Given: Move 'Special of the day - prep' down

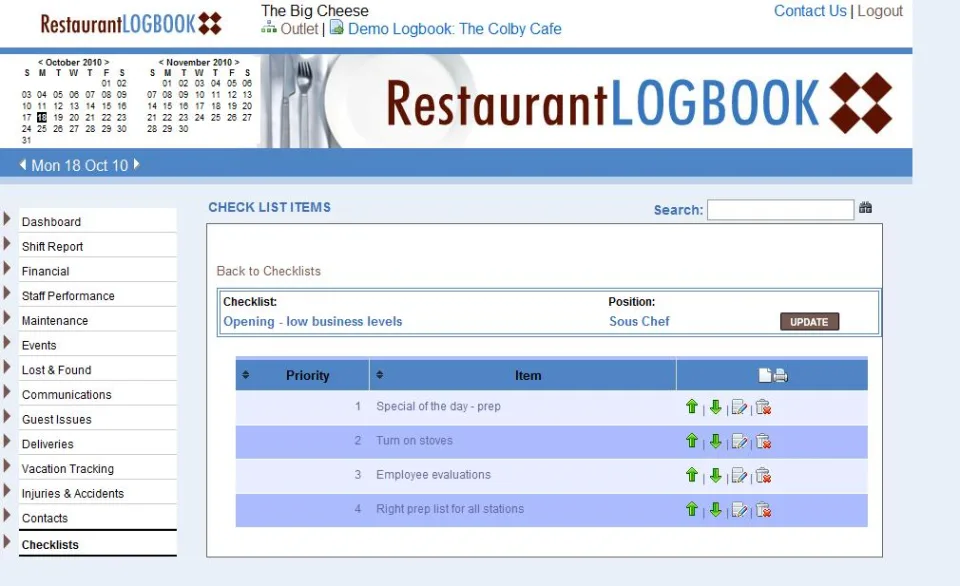Looking at the screenshot, I should (715, 407).
